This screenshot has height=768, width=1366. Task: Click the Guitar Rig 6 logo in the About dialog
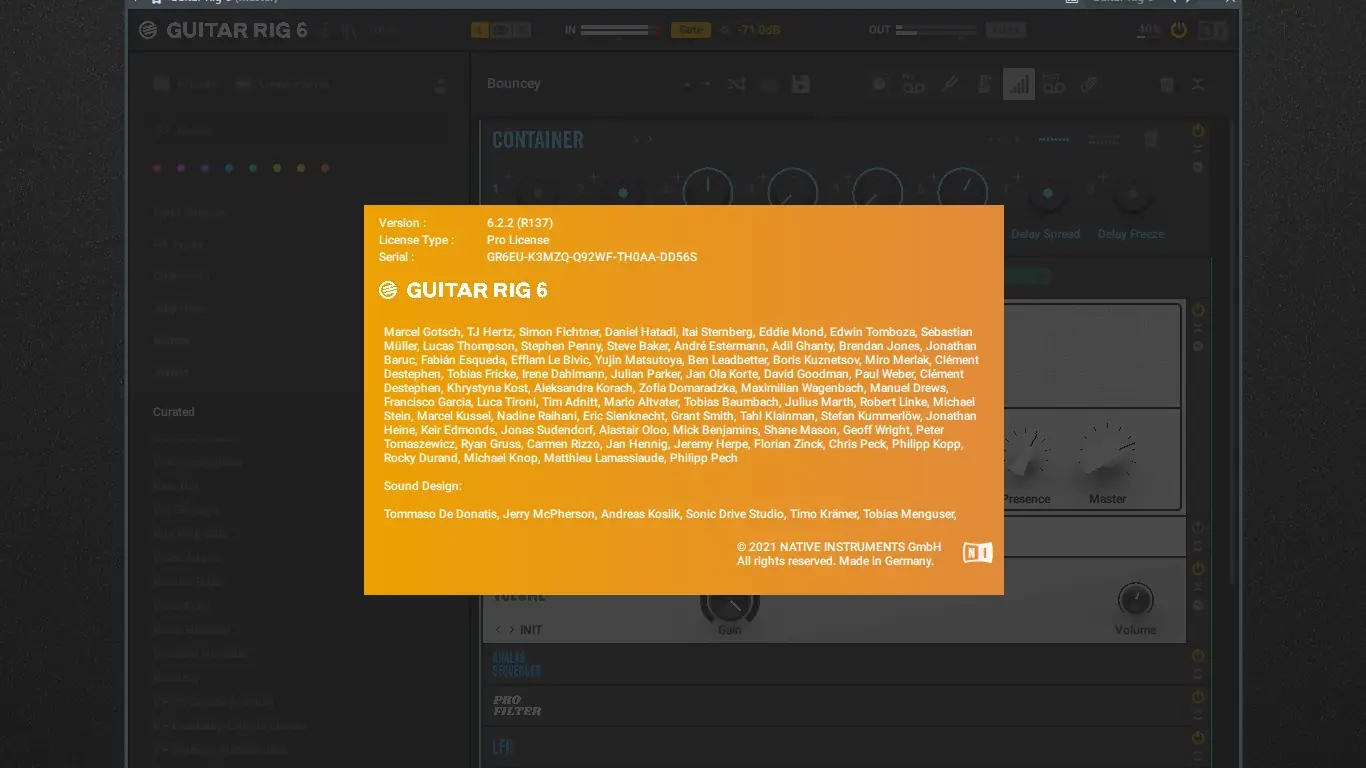pos(463,290)
